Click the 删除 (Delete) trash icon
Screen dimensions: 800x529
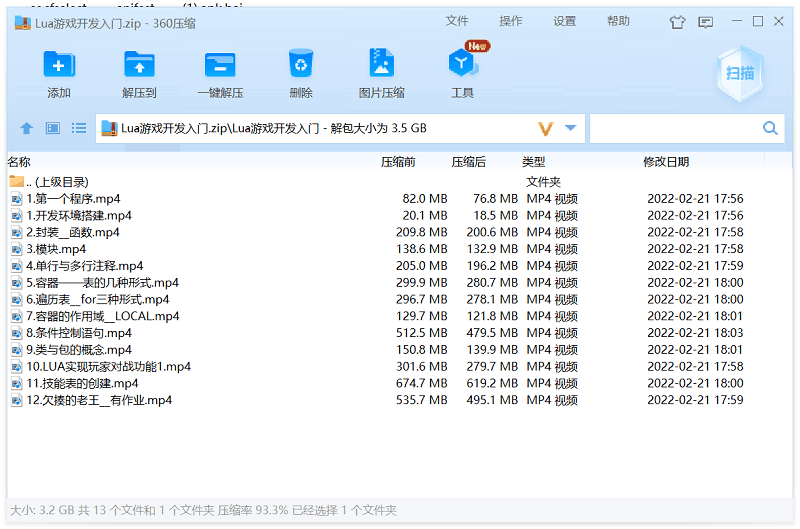(301, 65)
